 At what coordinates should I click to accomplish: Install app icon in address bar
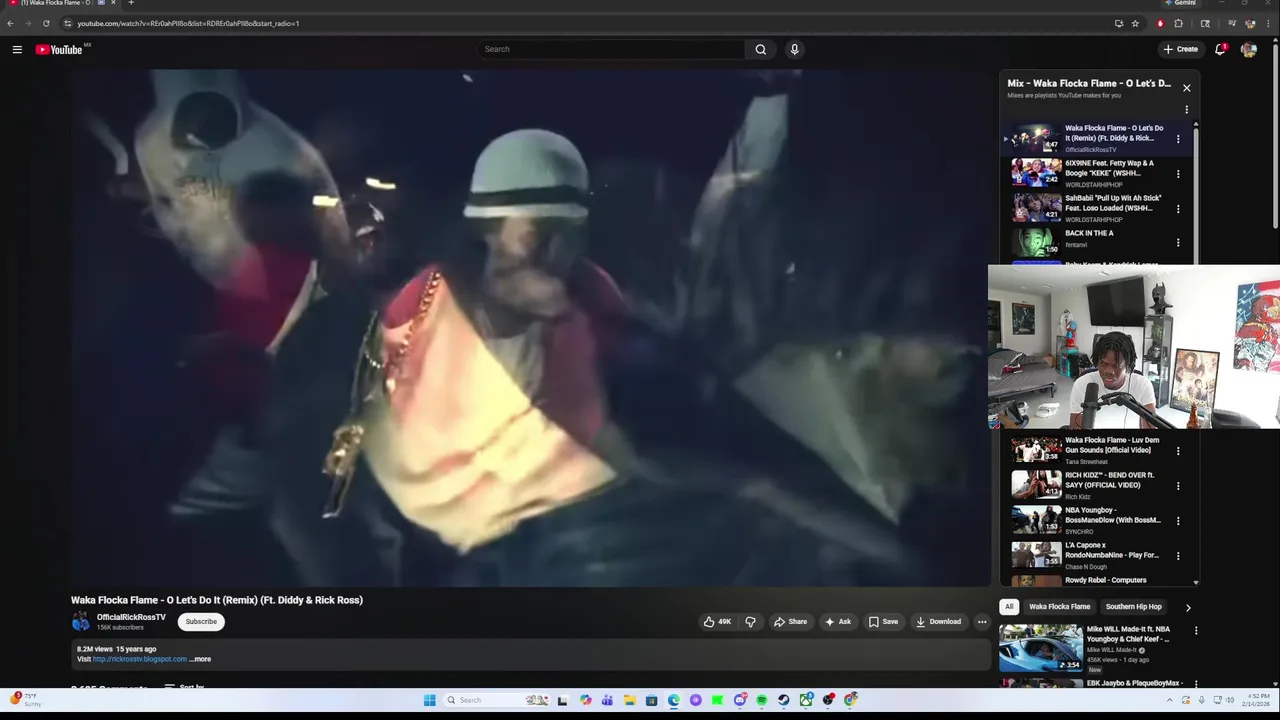[x=1119, y=23]
